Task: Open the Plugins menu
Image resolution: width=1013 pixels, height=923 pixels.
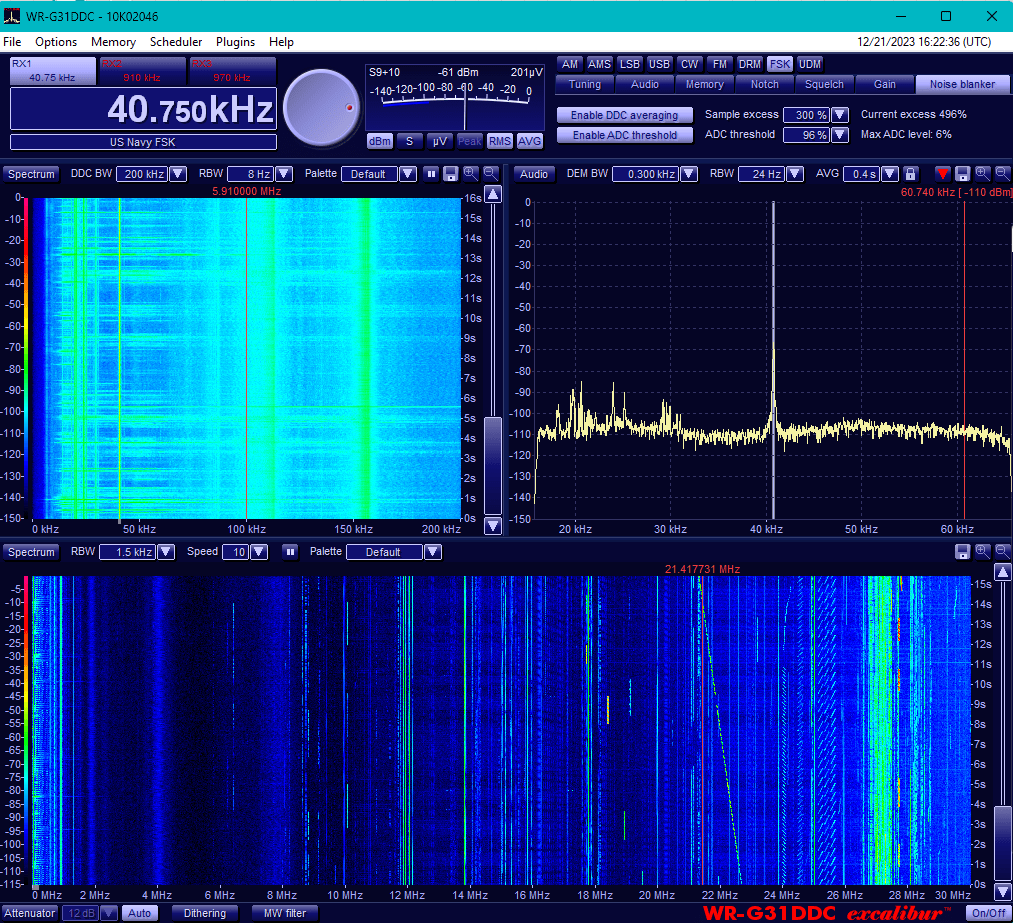Action: point(235,42)
